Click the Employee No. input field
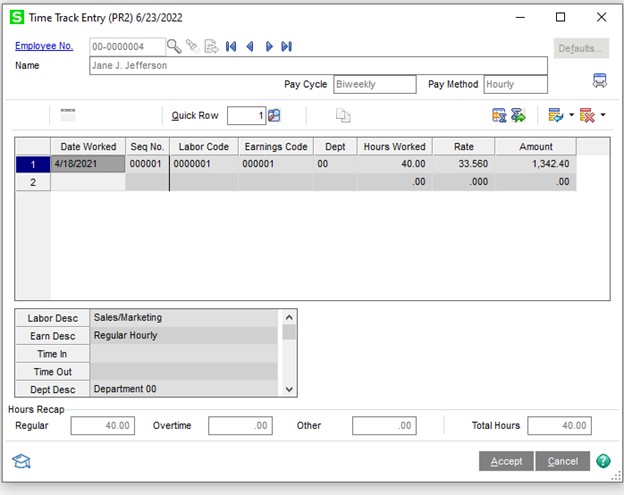 [x=127, y=47]
